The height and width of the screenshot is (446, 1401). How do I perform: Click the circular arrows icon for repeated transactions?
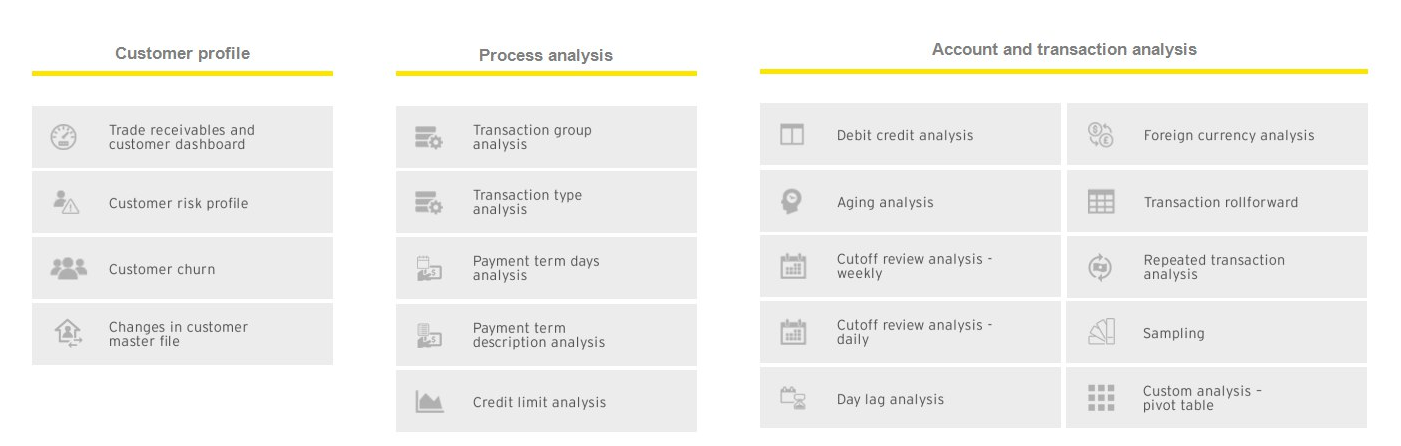click(1100, 267)
